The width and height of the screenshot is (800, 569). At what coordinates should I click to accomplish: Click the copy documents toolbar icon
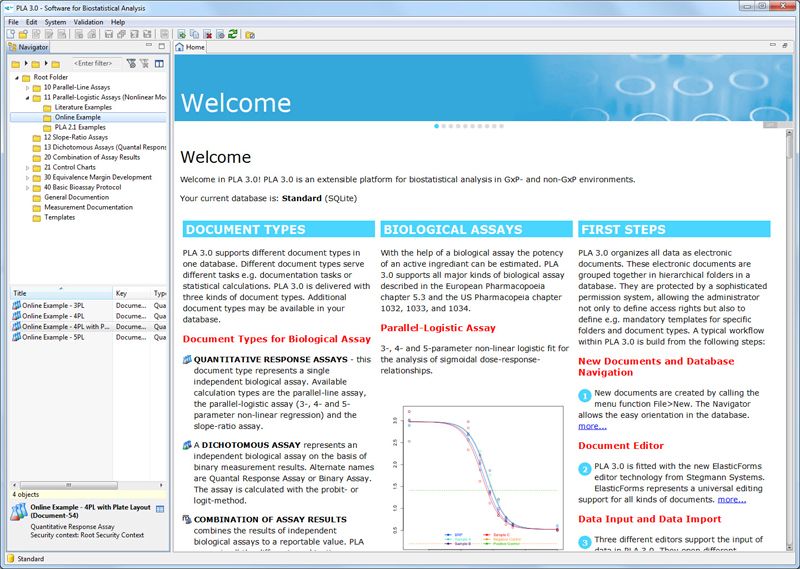[194, 34]
